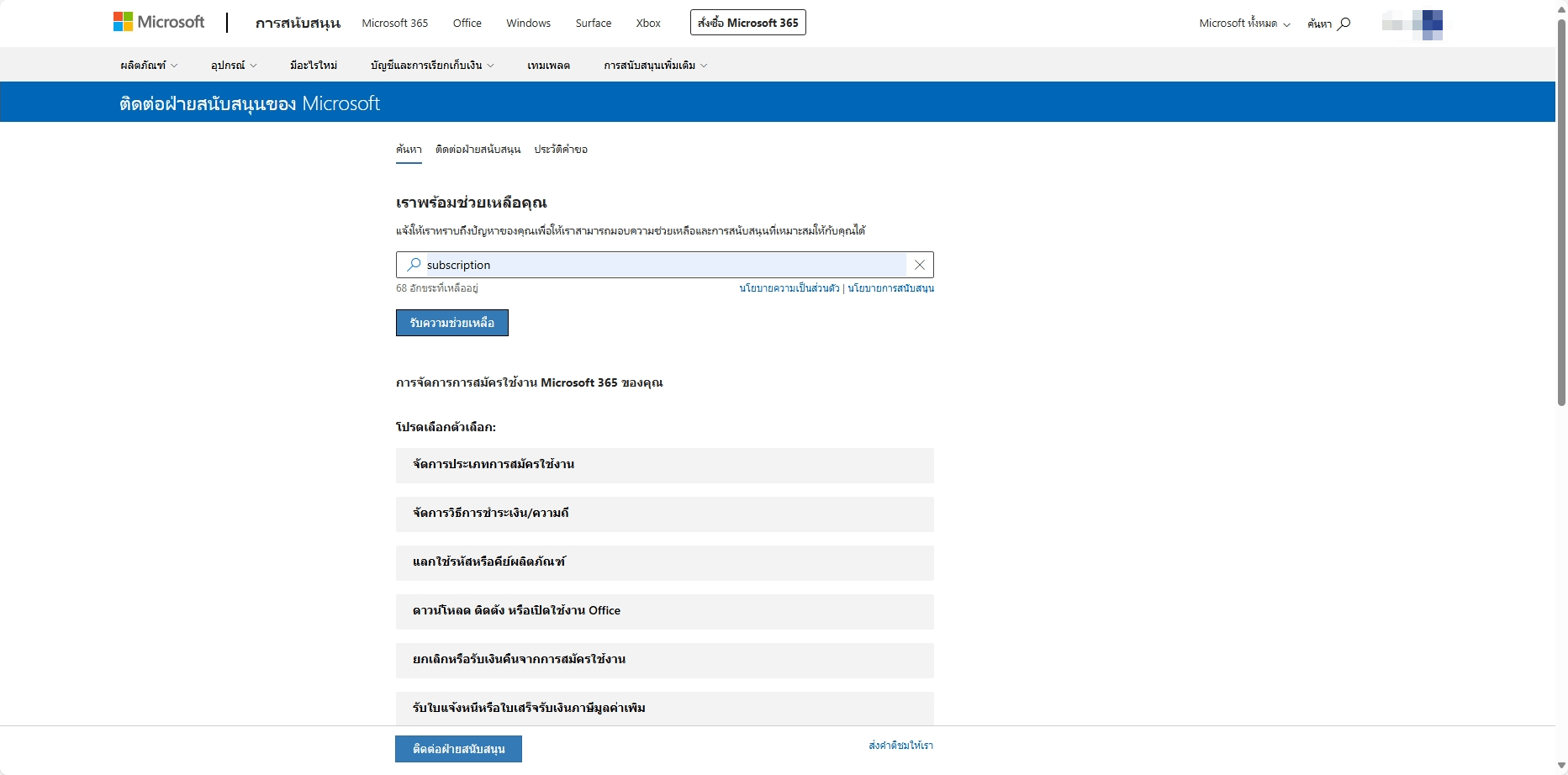Choose จัดการวิธีการชำระเงิน/ความถี่ option

pos(665,514)
